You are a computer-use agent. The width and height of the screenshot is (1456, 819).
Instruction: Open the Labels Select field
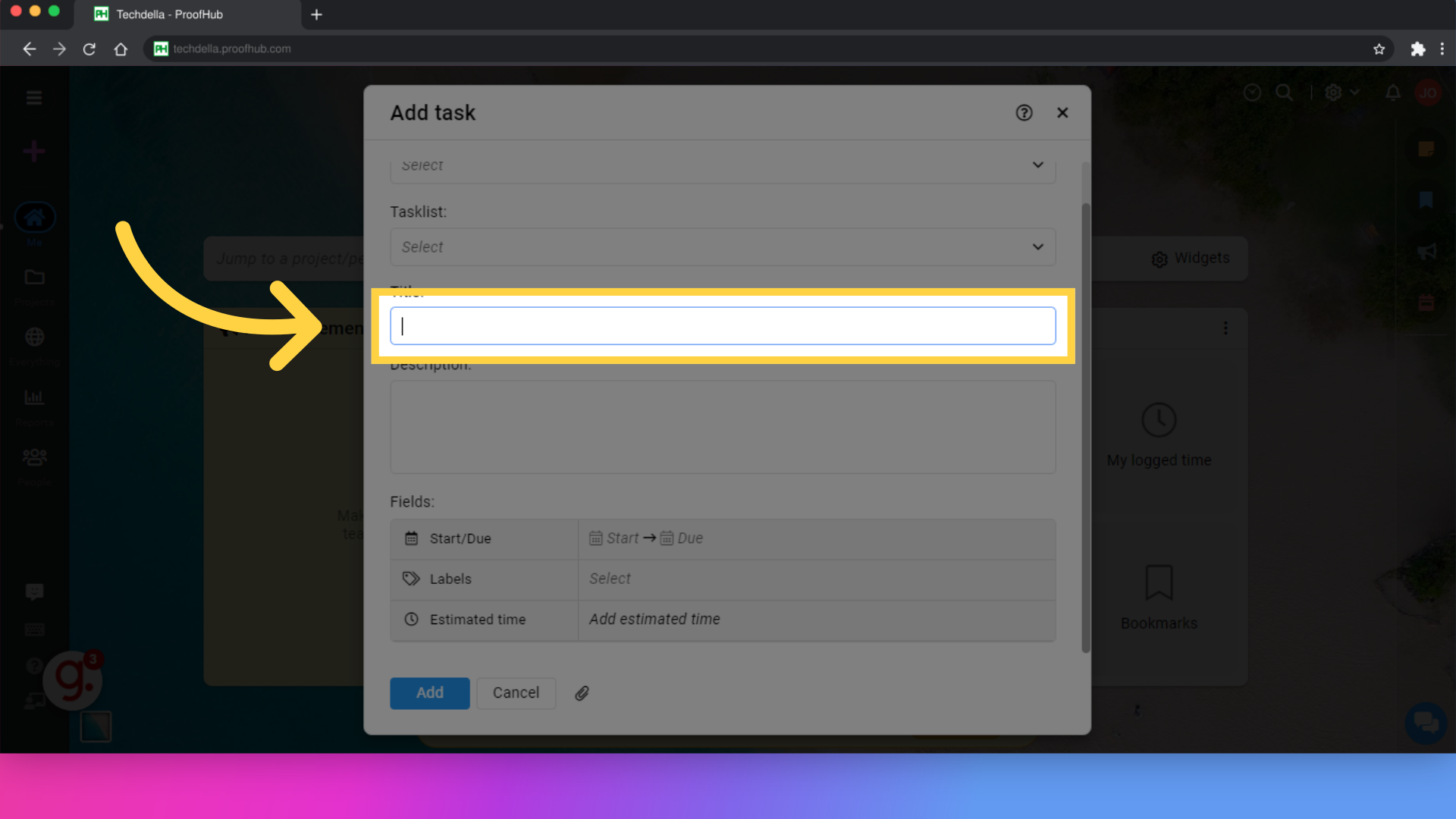point(817,579)
